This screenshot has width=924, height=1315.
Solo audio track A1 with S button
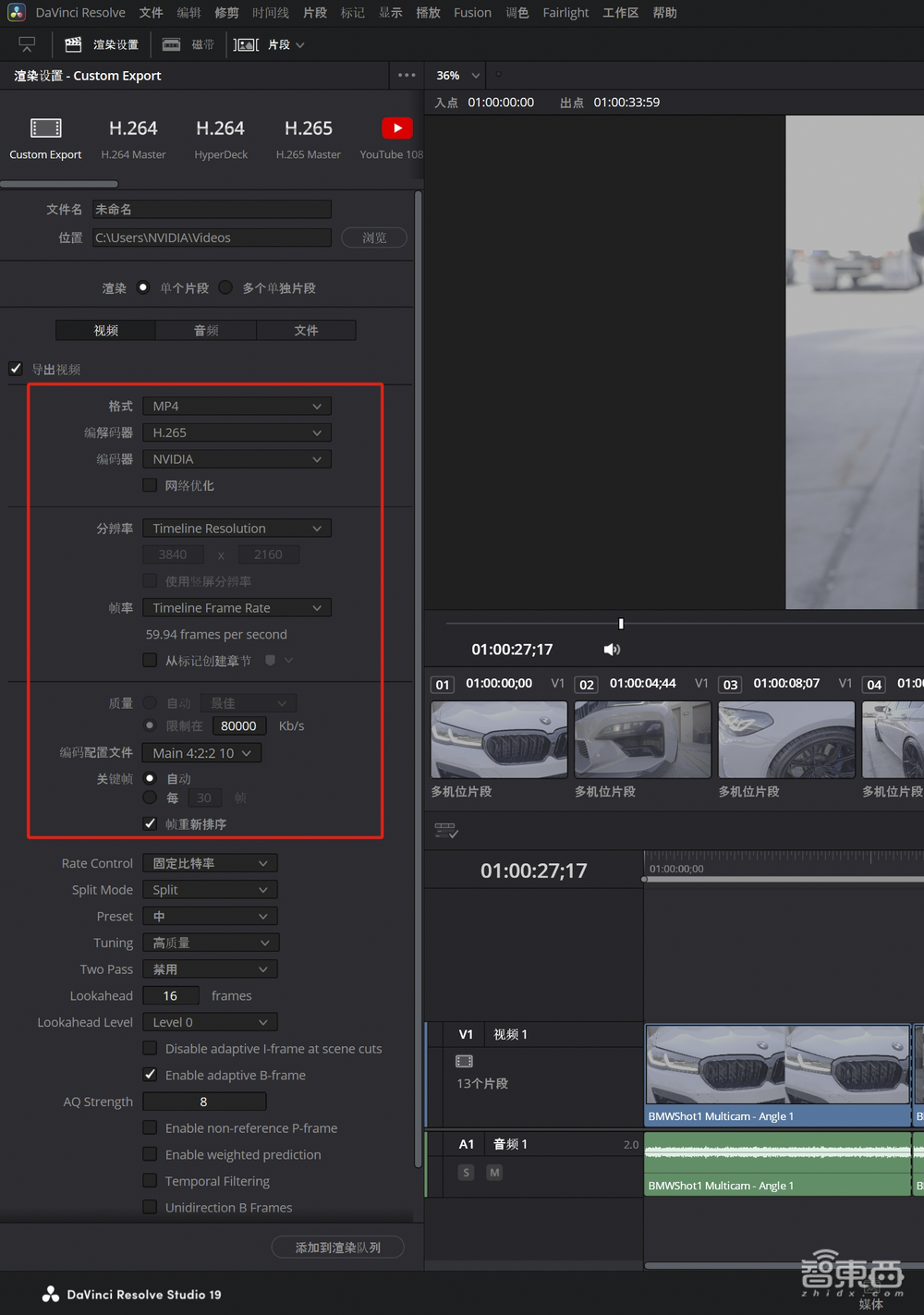467,1173
